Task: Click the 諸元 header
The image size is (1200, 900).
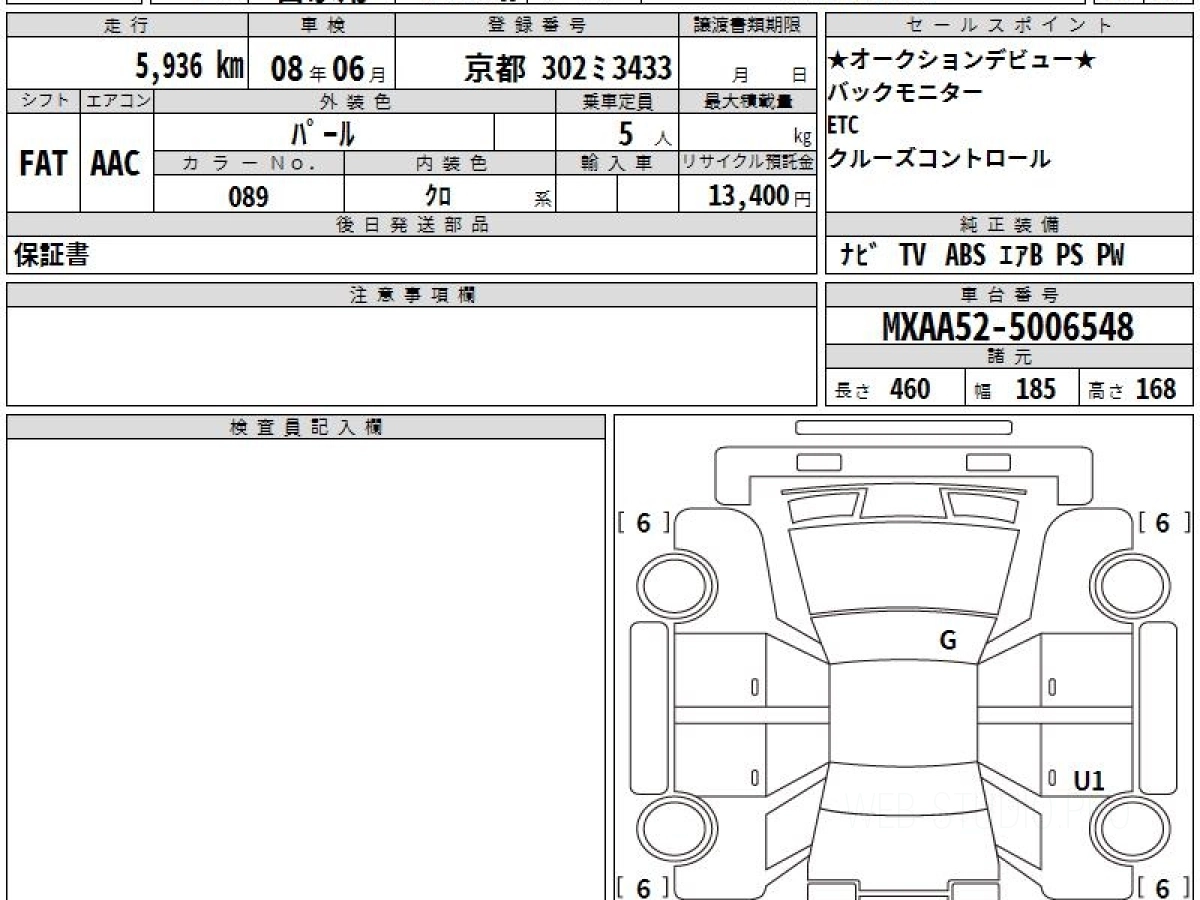Action: (x=1010, y=357)
